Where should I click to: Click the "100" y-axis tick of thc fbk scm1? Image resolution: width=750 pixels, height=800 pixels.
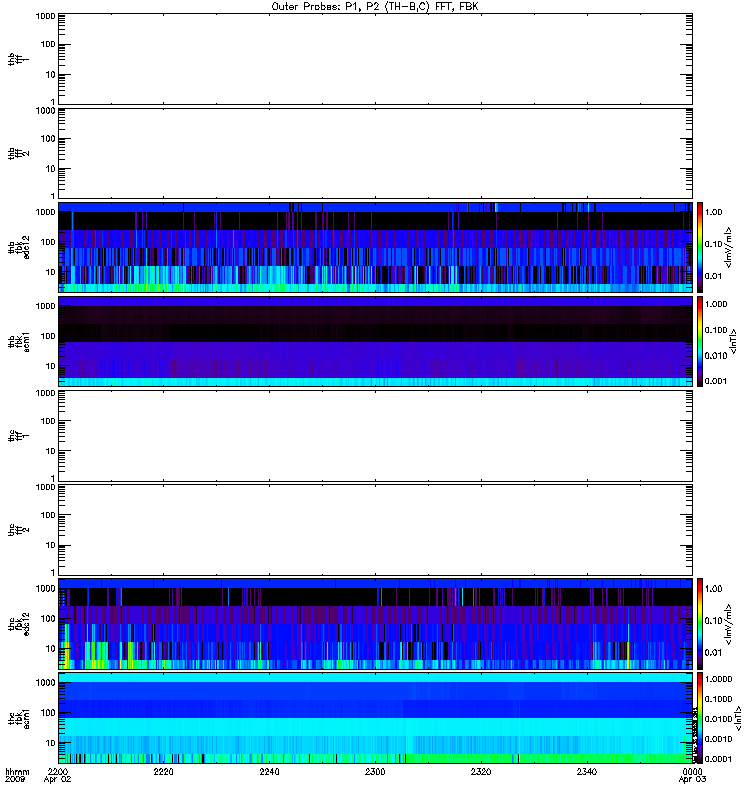click(48, 713)
